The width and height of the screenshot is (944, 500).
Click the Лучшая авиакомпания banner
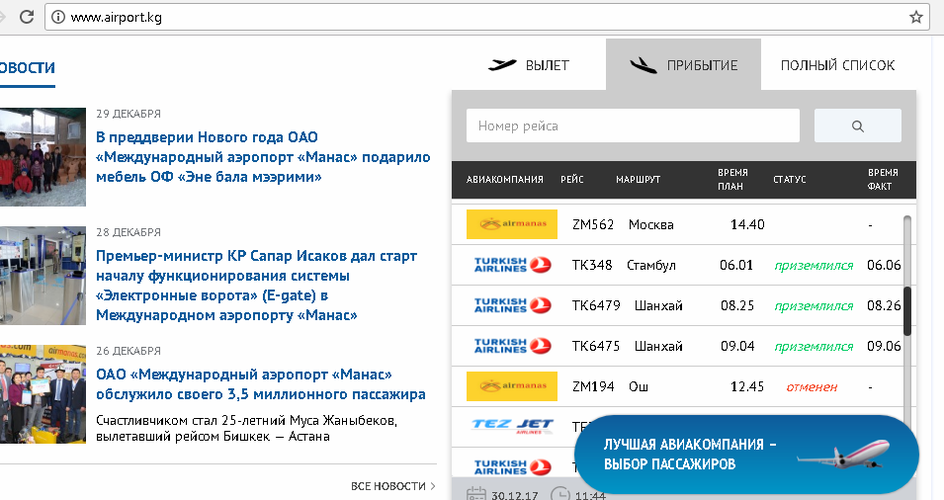pos(746,454)
